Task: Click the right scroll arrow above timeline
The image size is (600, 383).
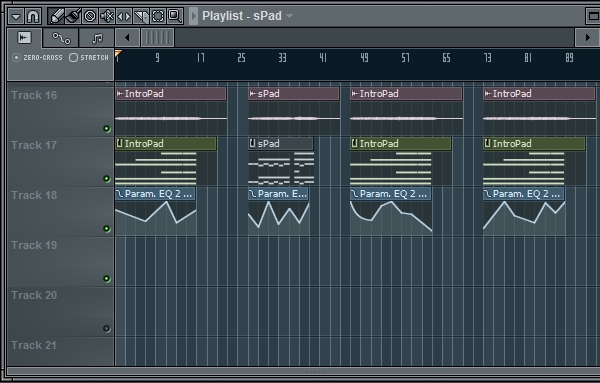Action: point(587,37)
